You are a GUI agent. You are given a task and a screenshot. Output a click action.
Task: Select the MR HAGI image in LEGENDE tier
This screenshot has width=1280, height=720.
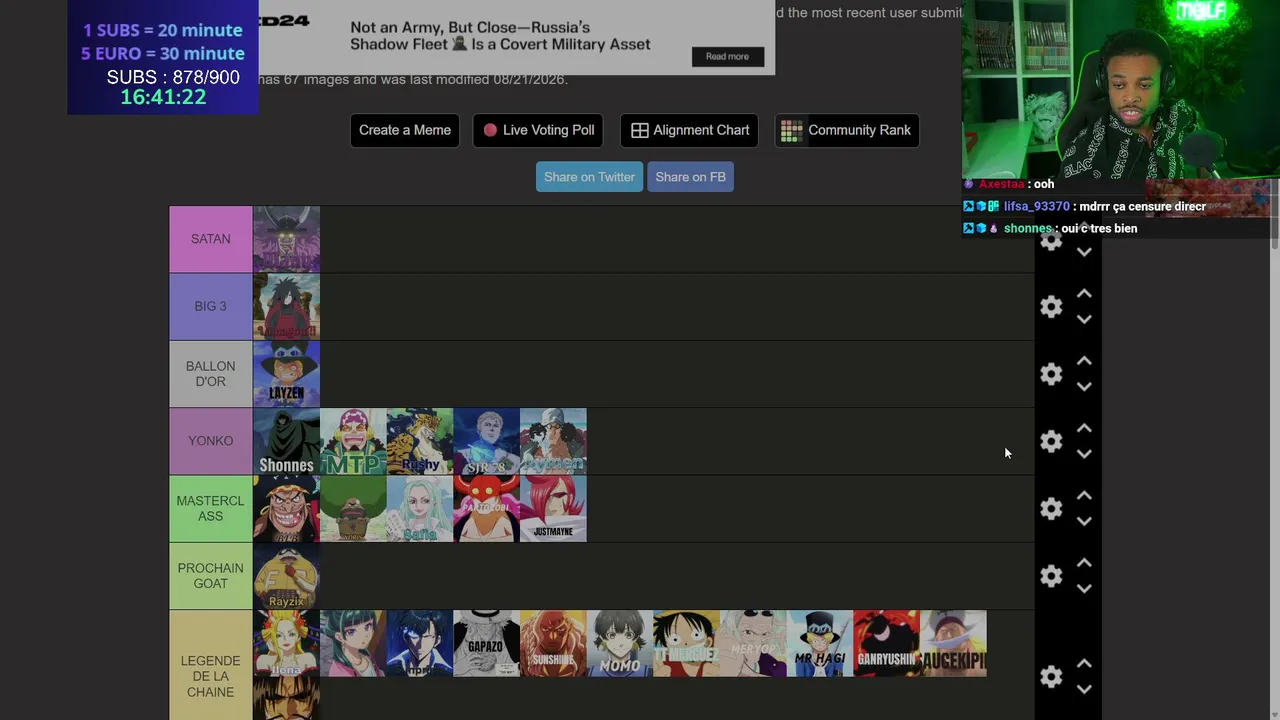coord(820,643)
